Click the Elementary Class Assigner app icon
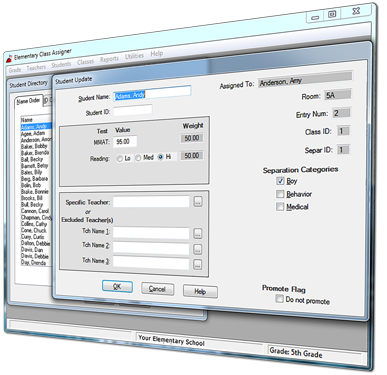 (9, 59)
